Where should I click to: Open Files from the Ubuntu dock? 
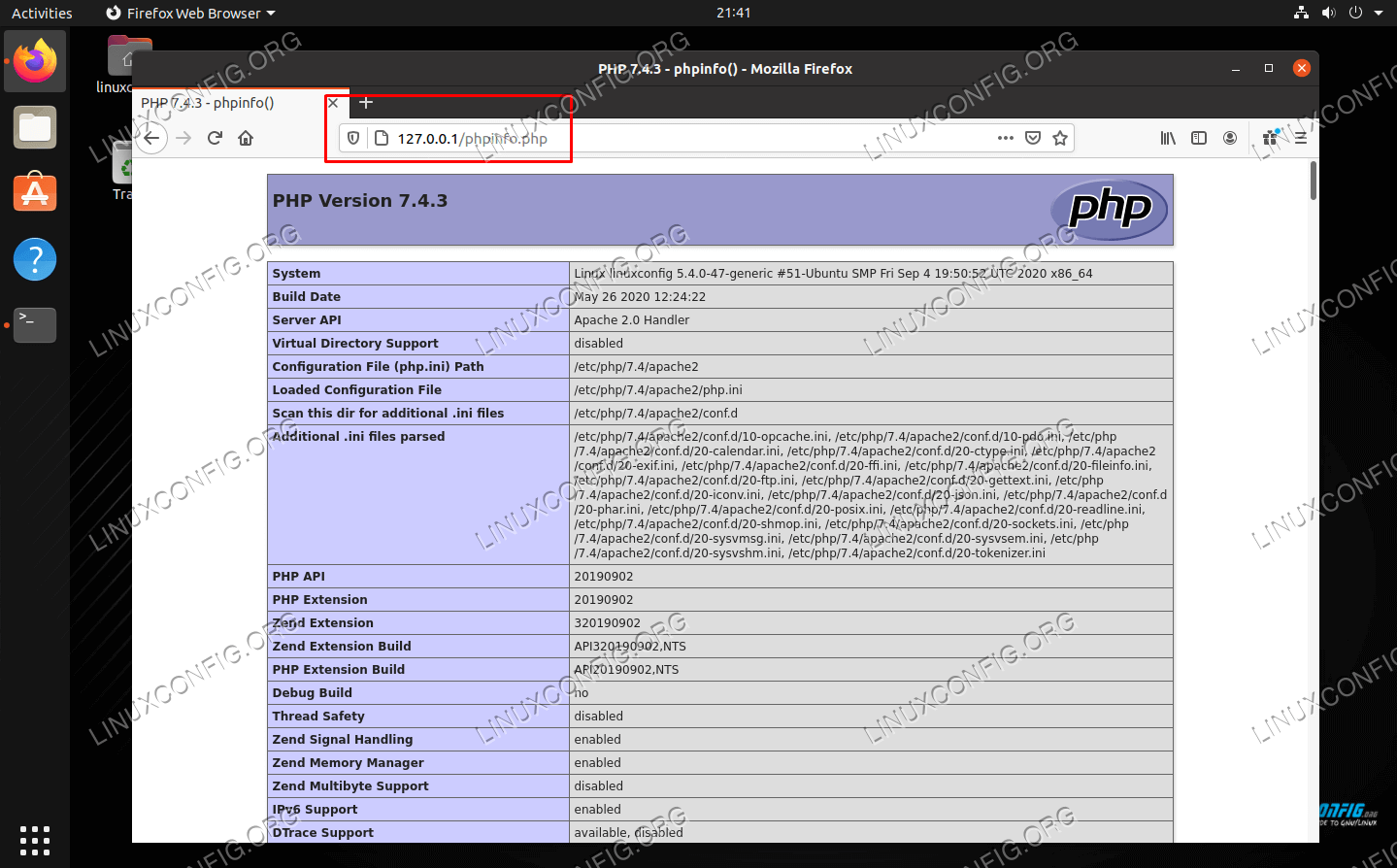click(35, 127)
